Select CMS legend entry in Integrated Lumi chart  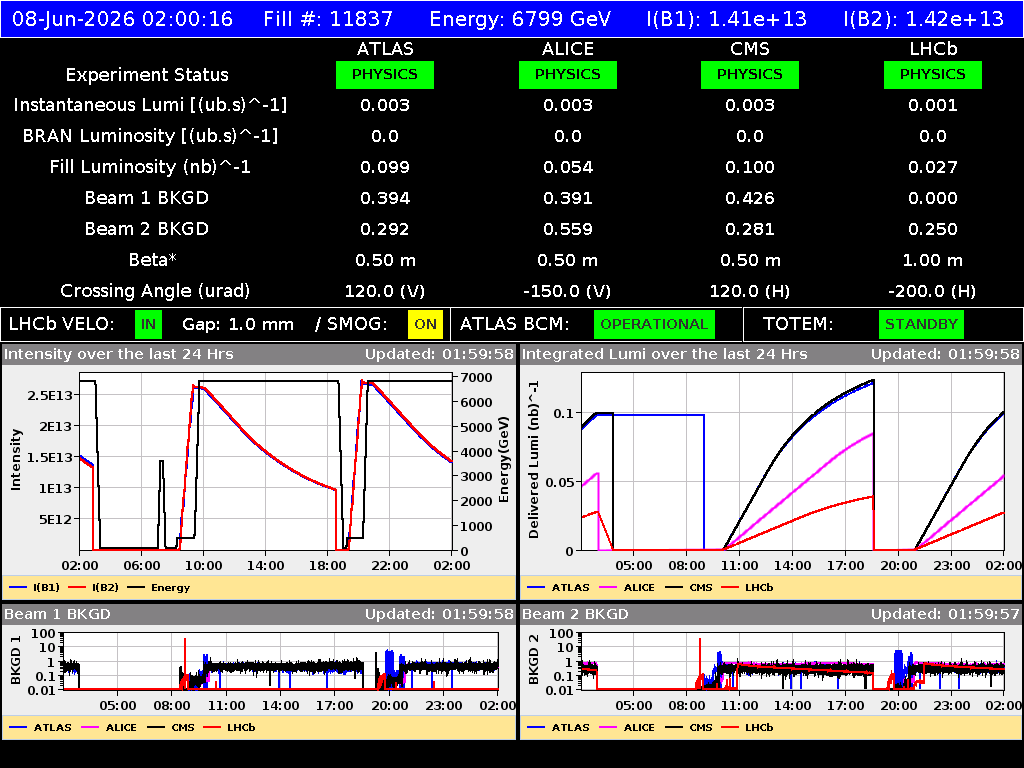688,587
